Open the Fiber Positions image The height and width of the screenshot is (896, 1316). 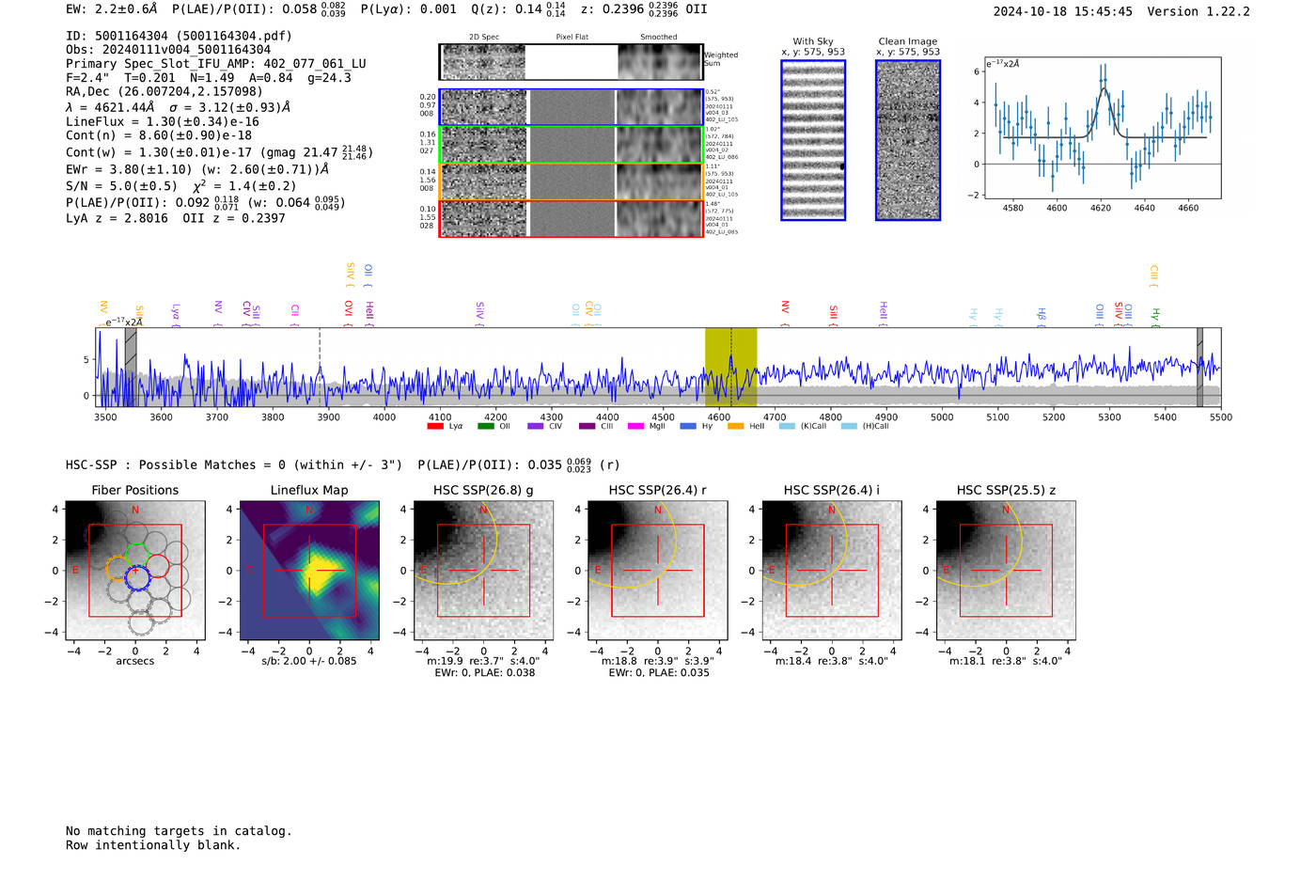[x=135, y=571]
